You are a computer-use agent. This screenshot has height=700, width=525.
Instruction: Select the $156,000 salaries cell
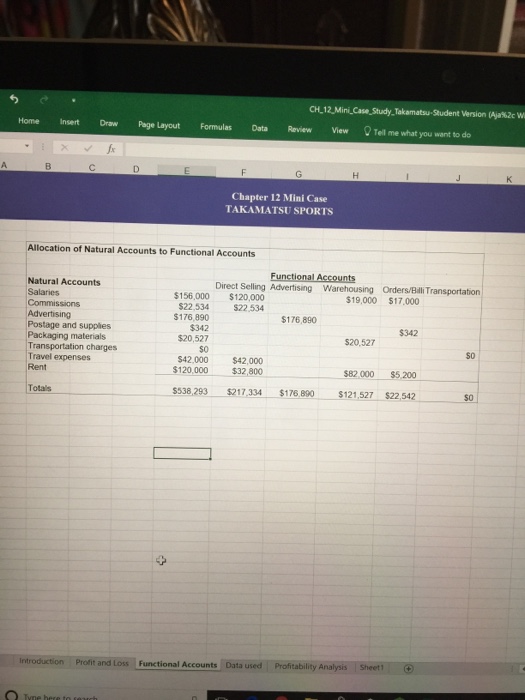point(191,296)
